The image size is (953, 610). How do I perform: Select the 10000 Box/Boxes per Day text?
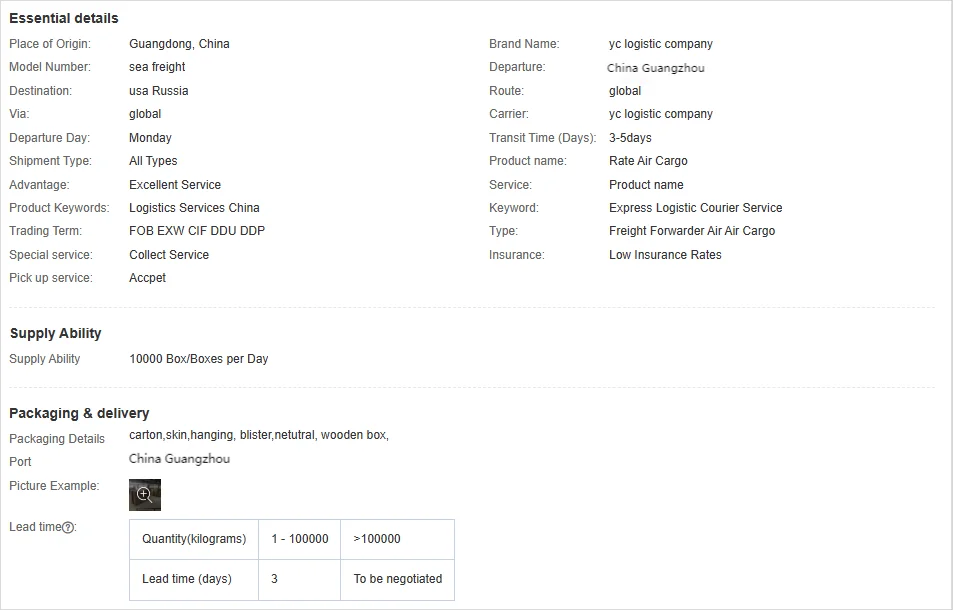tap(199, 359)
